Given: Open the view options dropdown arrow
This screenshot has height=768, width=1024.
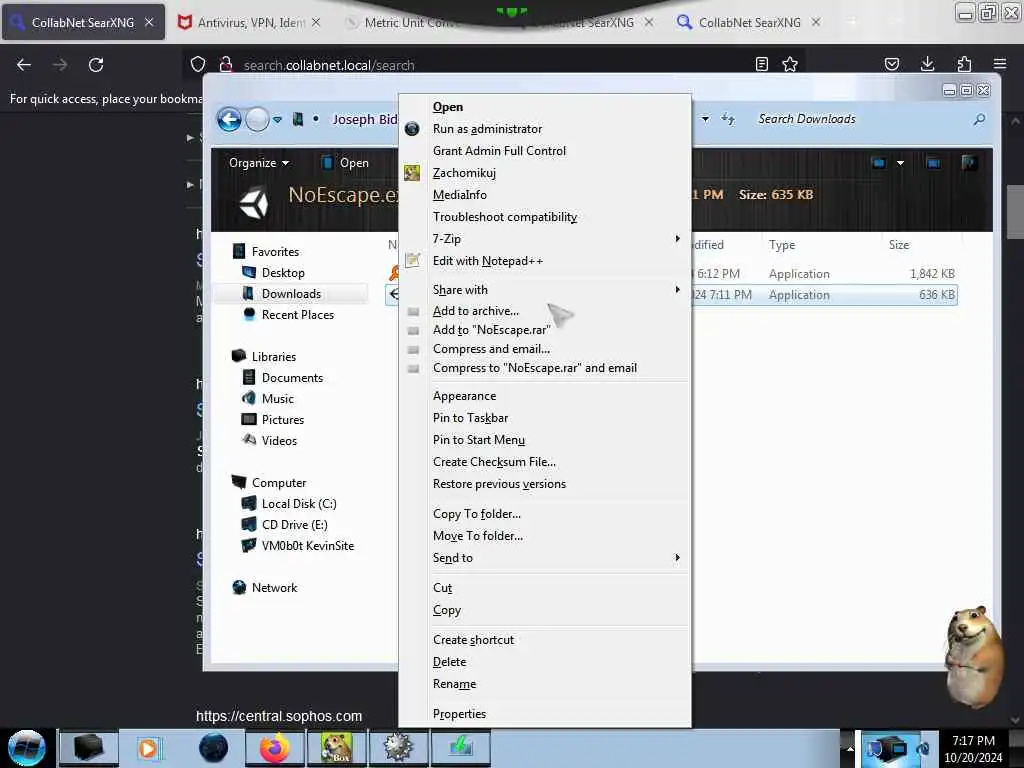Looking at the screenshot, I should coord(901,163).
